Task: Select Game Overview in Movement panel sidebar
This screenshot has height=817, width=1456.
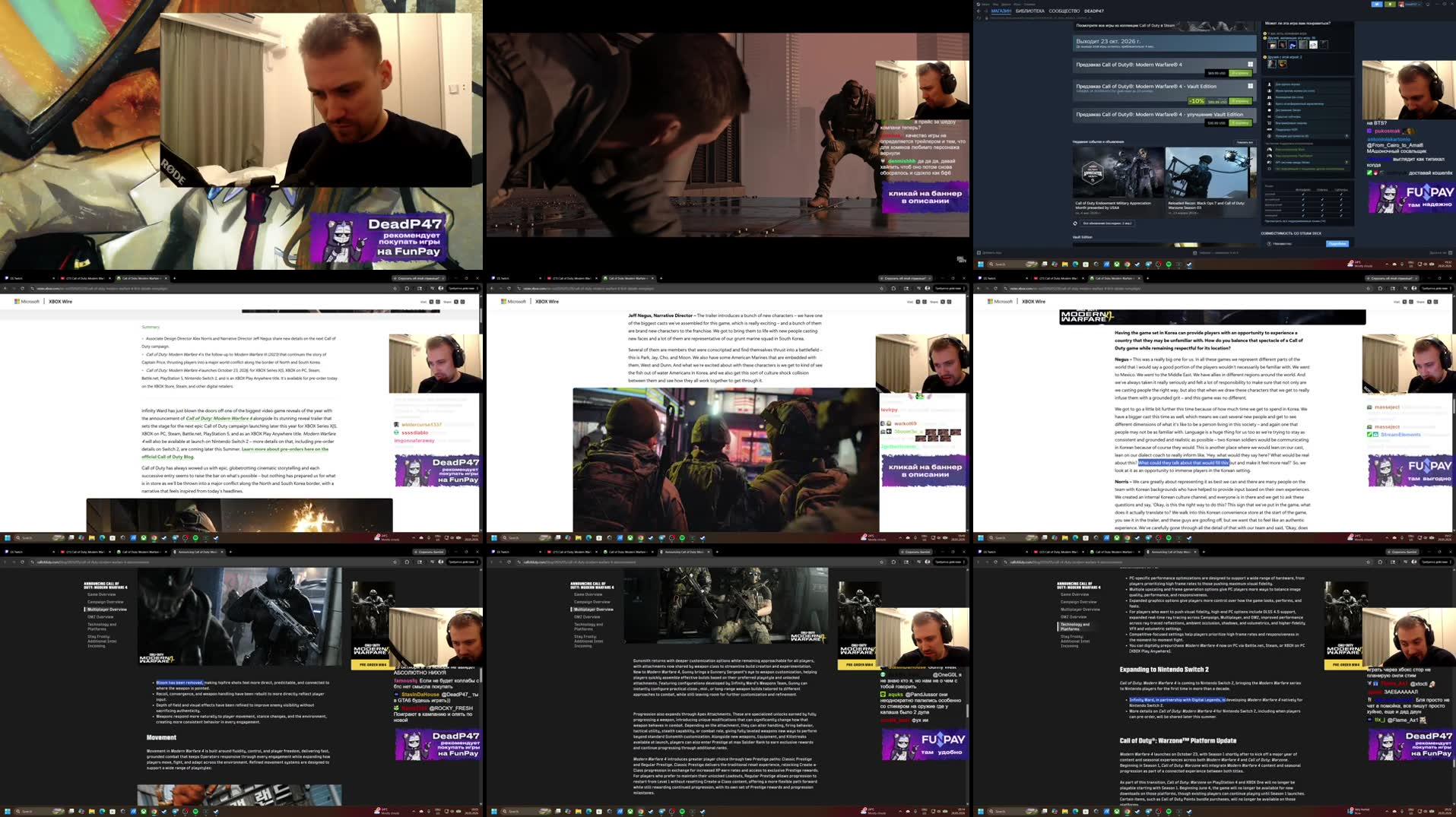Action: coord(102,594)
